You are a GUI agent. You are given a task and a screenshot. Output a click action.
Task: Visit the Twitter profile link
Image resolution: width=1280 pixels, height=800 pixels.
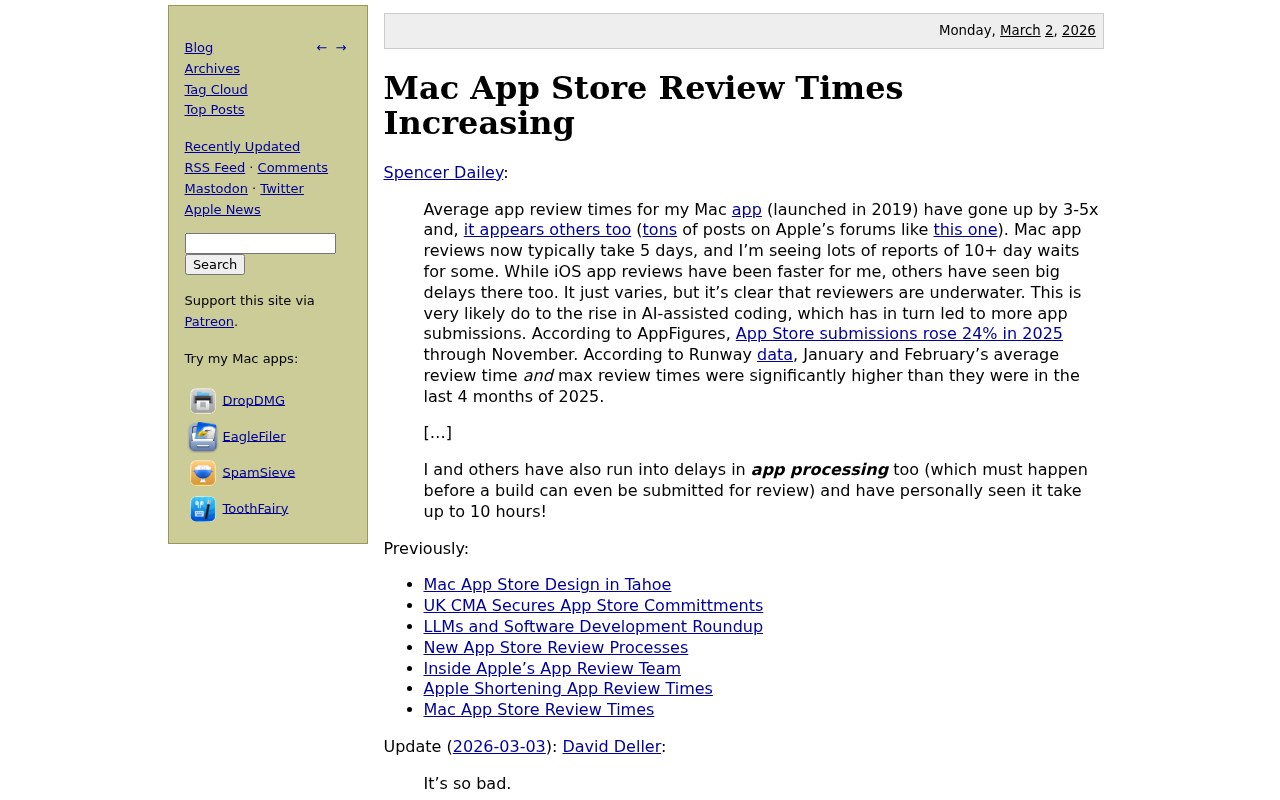tap(282, 189)
